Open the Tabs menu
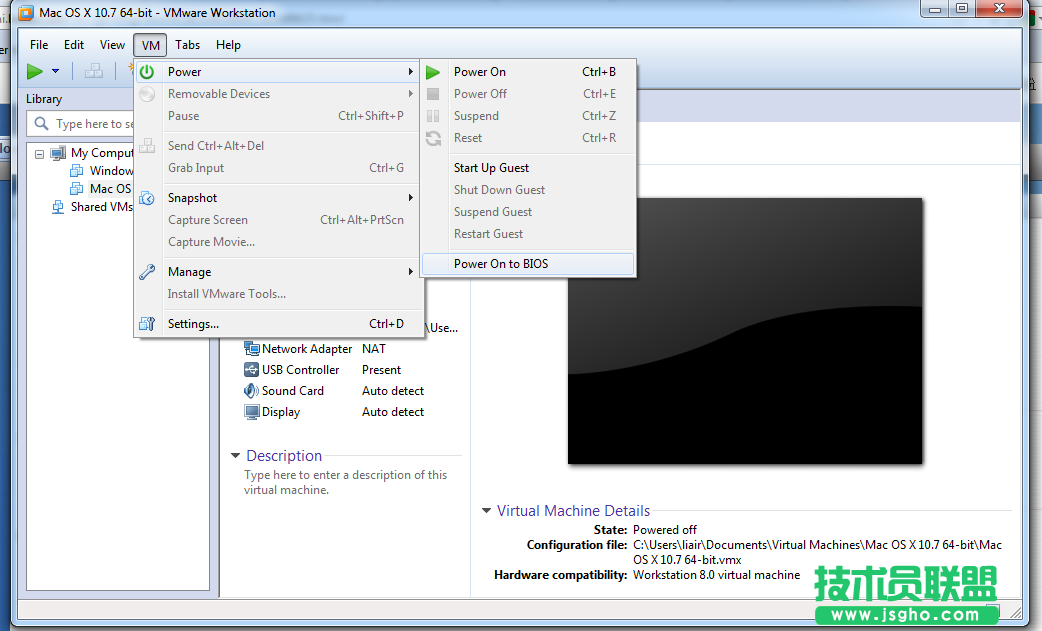The width and height of the screenshot is (1042, 631). click(x=187, y=44)
